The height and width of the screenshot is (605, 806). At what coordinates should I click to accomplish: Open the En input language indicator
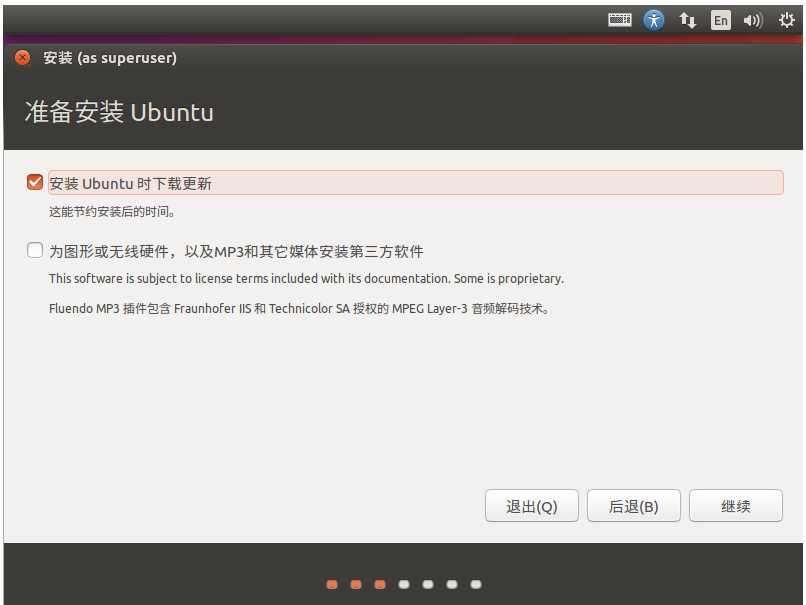721,21
